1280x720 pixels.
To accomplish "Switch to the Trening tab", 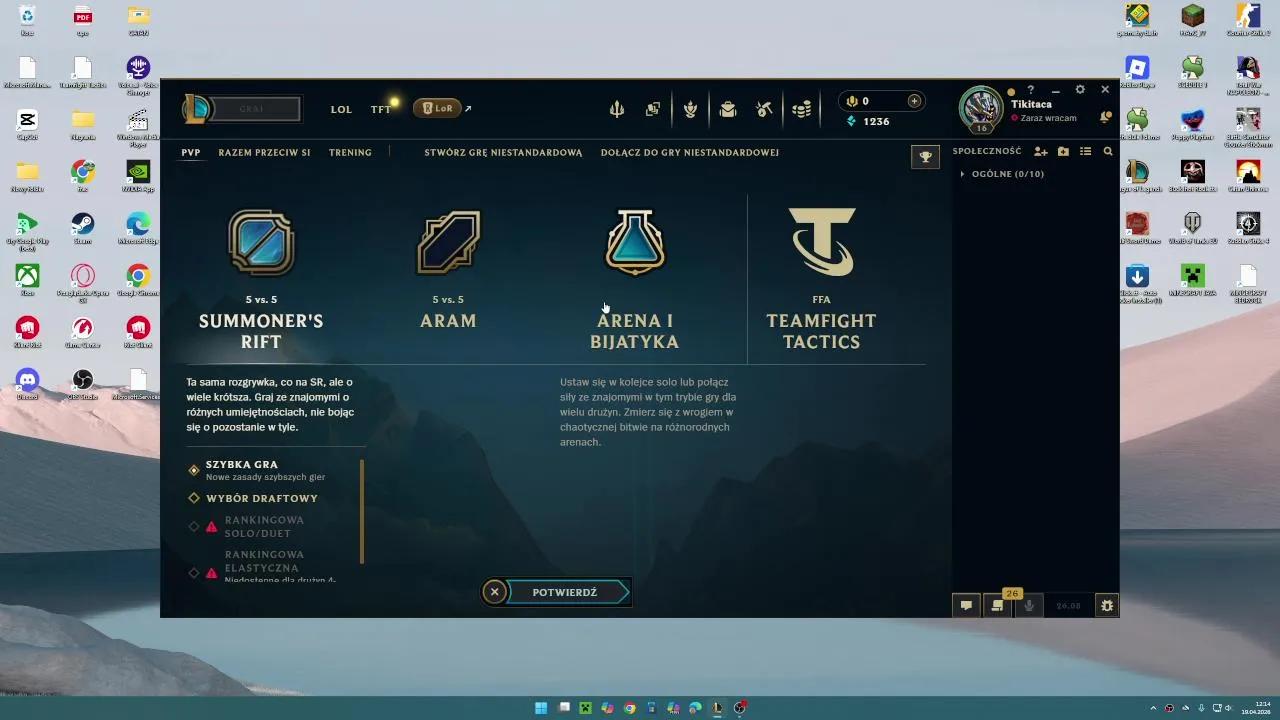I will (x=350, y=152).
